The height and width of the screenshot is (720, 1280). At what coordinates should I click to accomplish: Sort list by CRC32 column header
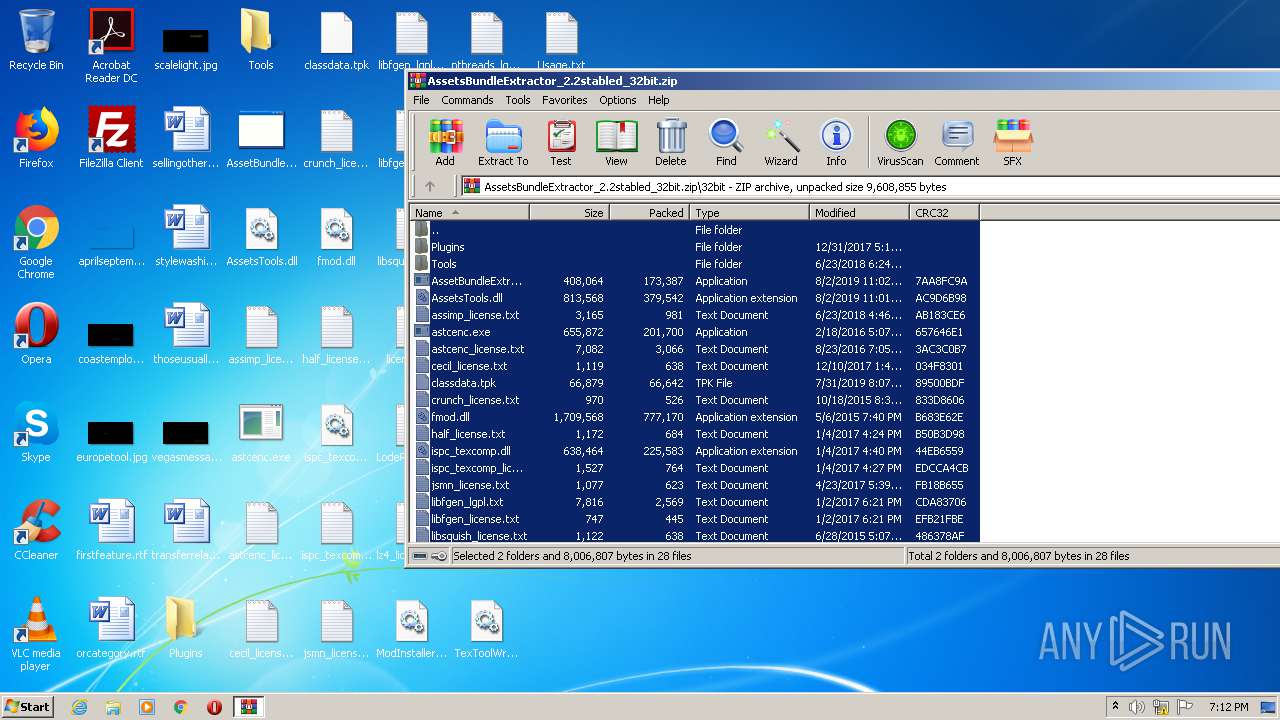point(944,212)
